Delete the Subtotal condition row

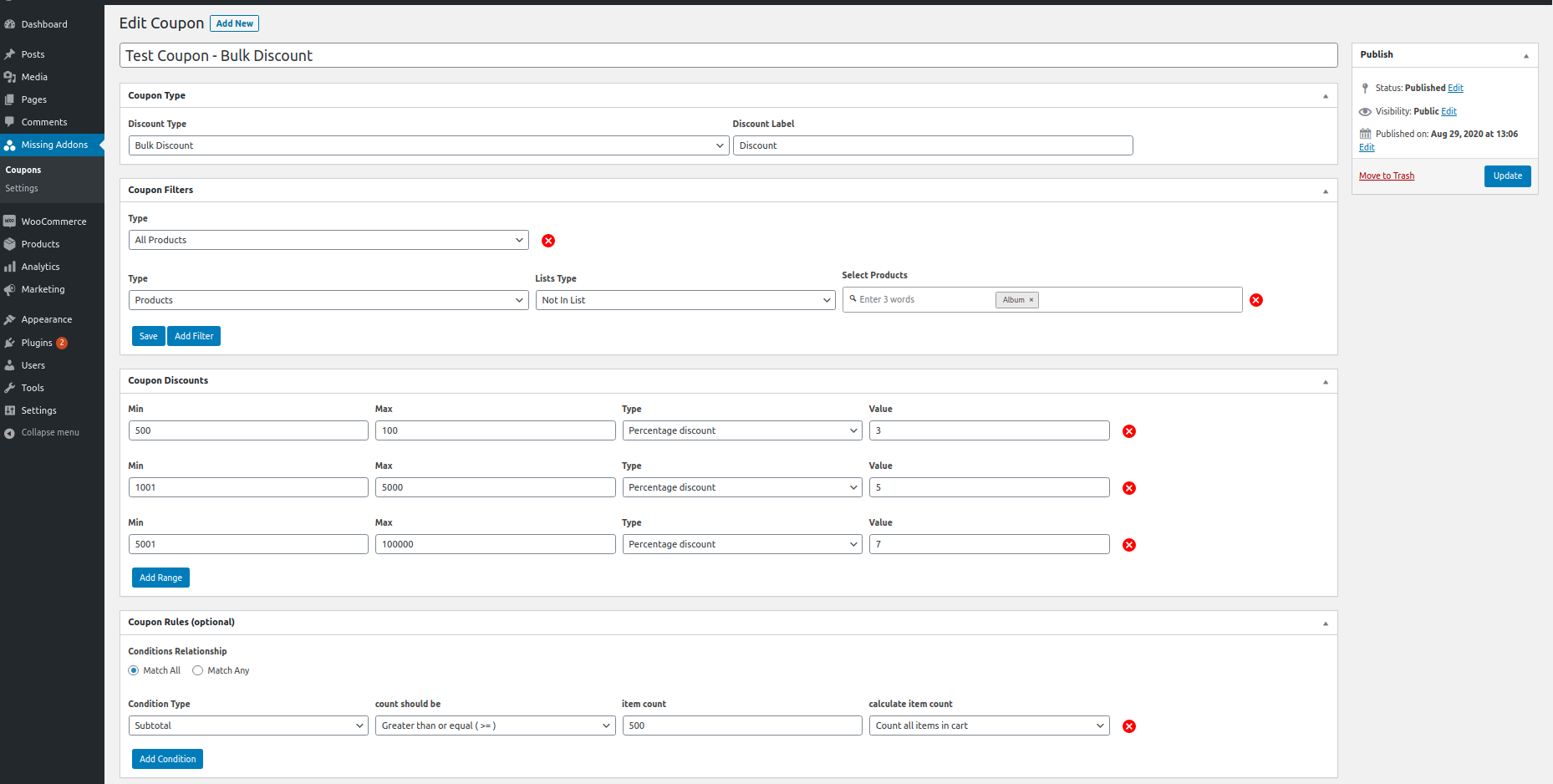tap(1129, 726)
